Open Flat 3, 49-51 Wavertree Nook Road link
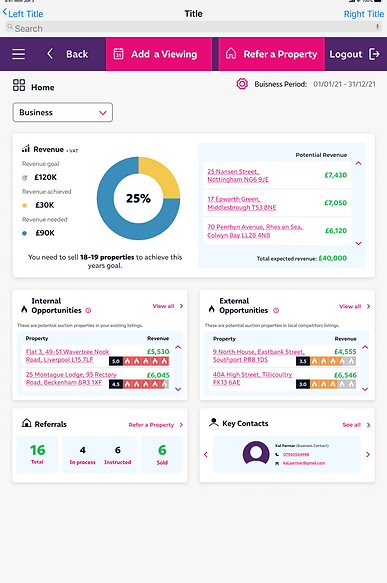Viewport: 387px width, 583px height. click(68, 356)
